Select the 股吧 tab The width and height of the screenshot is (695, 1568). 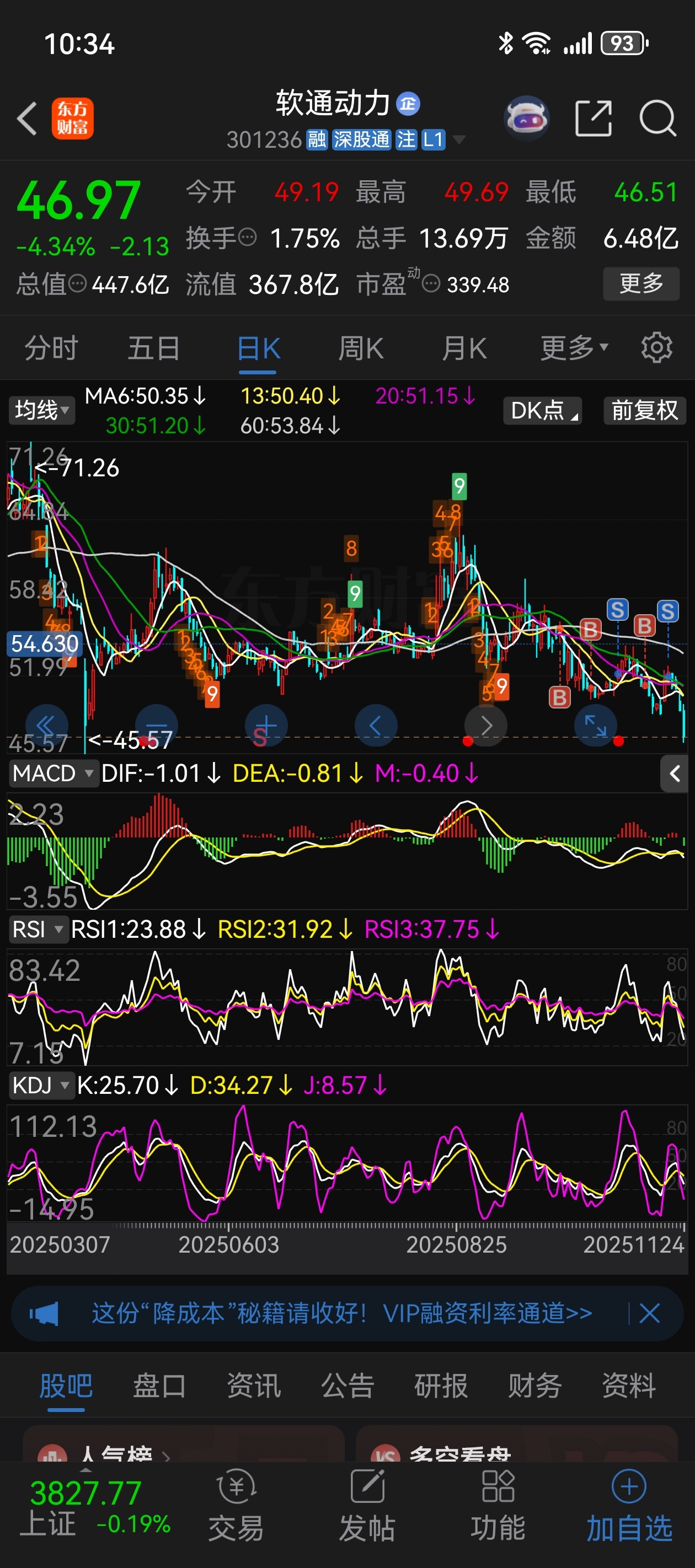pos(66,1386)
